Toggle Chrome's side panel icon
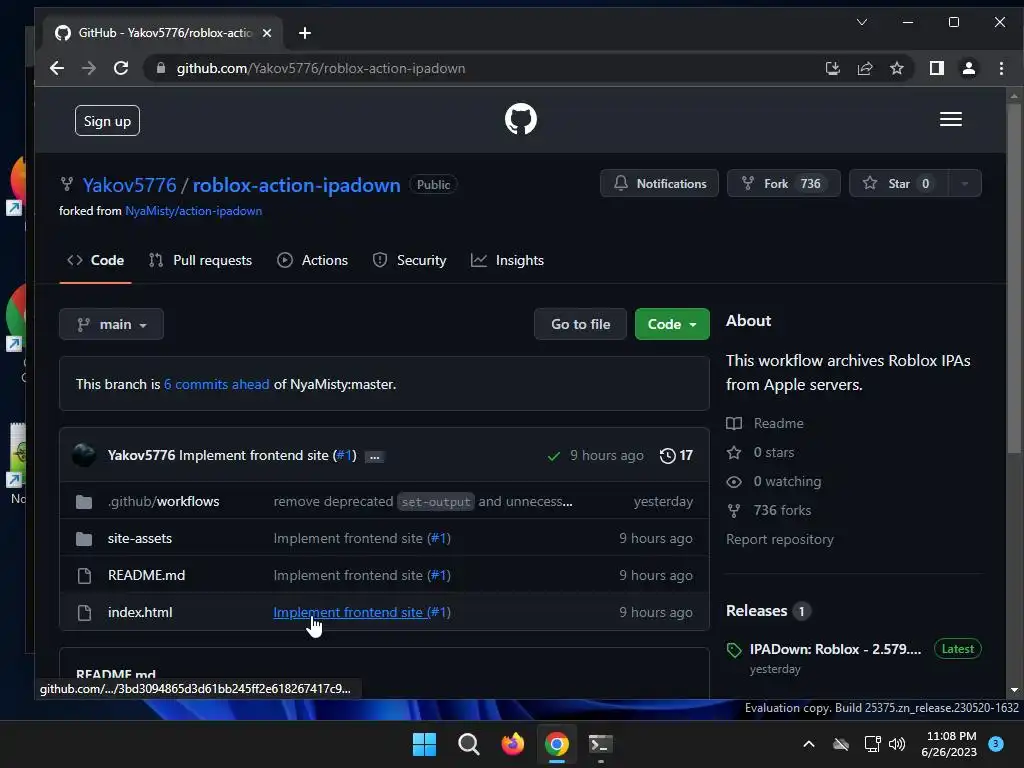1024x768 pixels. tap(936, 68)
